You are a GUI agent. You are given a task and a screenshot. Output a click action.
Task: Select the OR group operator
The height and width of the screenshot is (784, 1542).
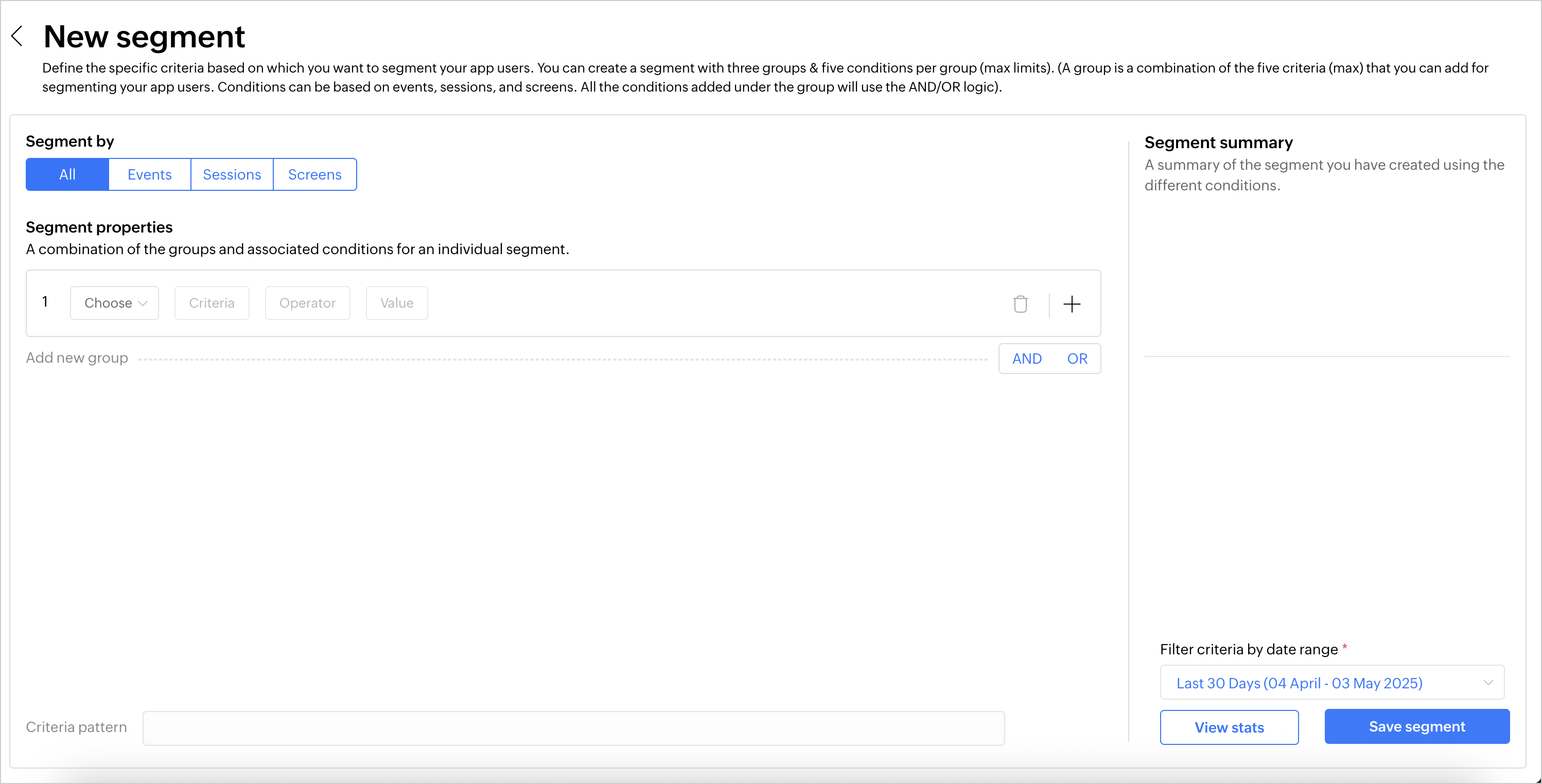pyautogui.click(x=1077, y=359)
